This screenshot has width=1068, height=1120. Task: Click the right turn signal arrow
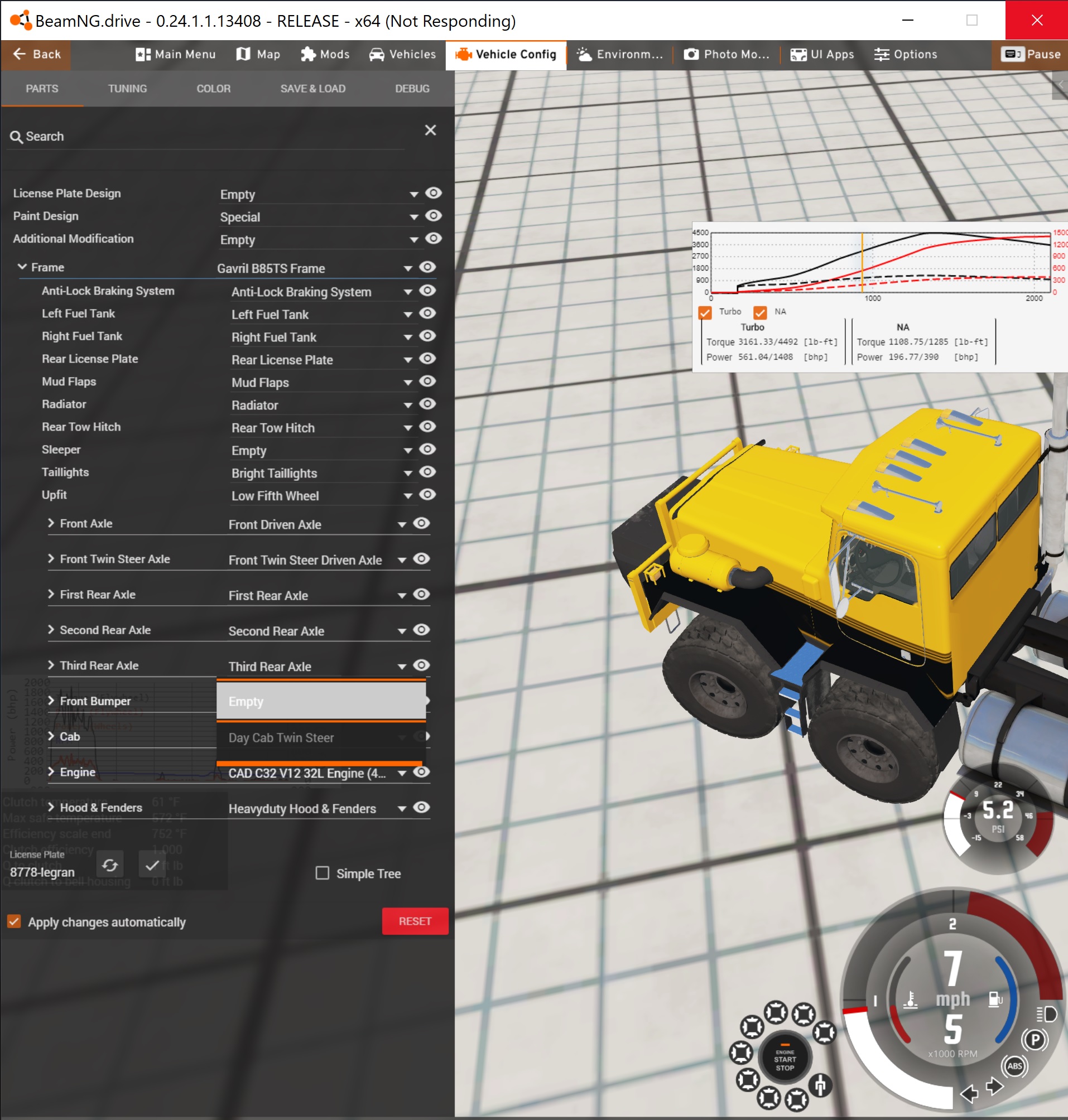[x=994, y=1086]
